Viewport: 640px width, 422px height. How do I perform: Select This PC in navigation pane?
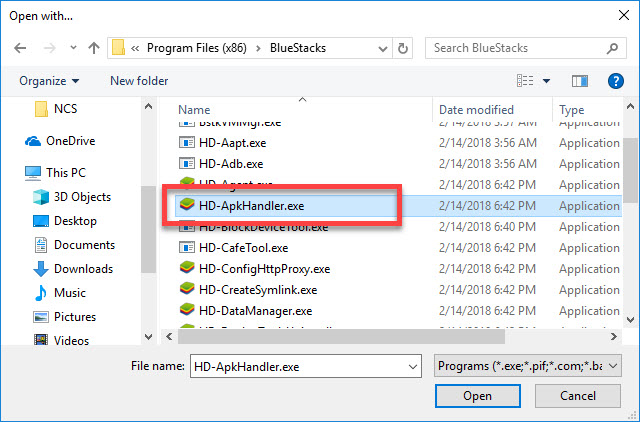tap(55, 173)
